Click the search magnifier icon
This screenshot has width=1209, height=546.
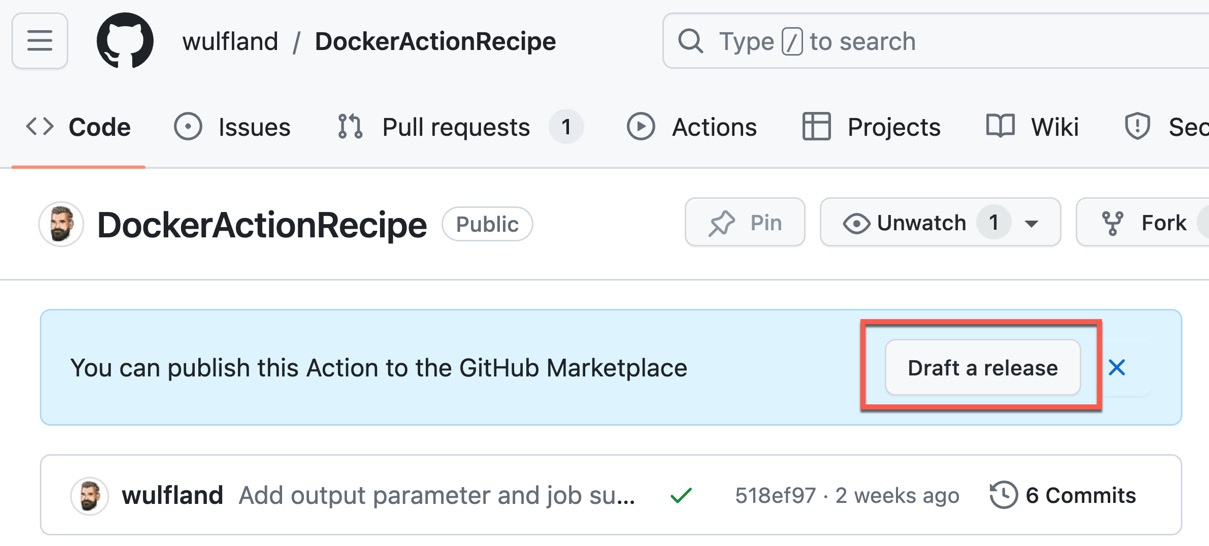pyautogui.click(x=690, y=41)
